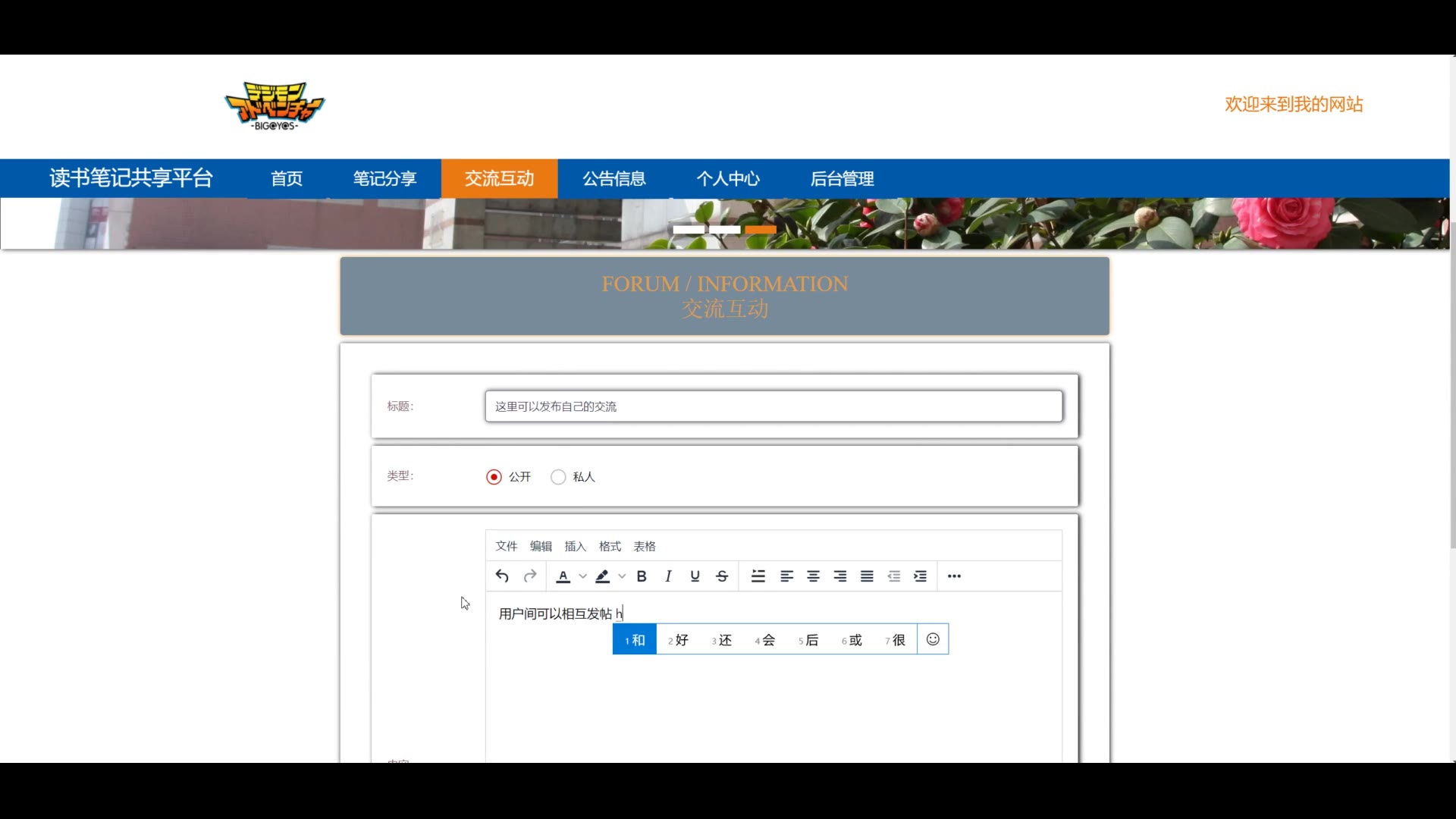Justify the paragraph text
The image size is (1456, 819).
(x=867, y=576)
